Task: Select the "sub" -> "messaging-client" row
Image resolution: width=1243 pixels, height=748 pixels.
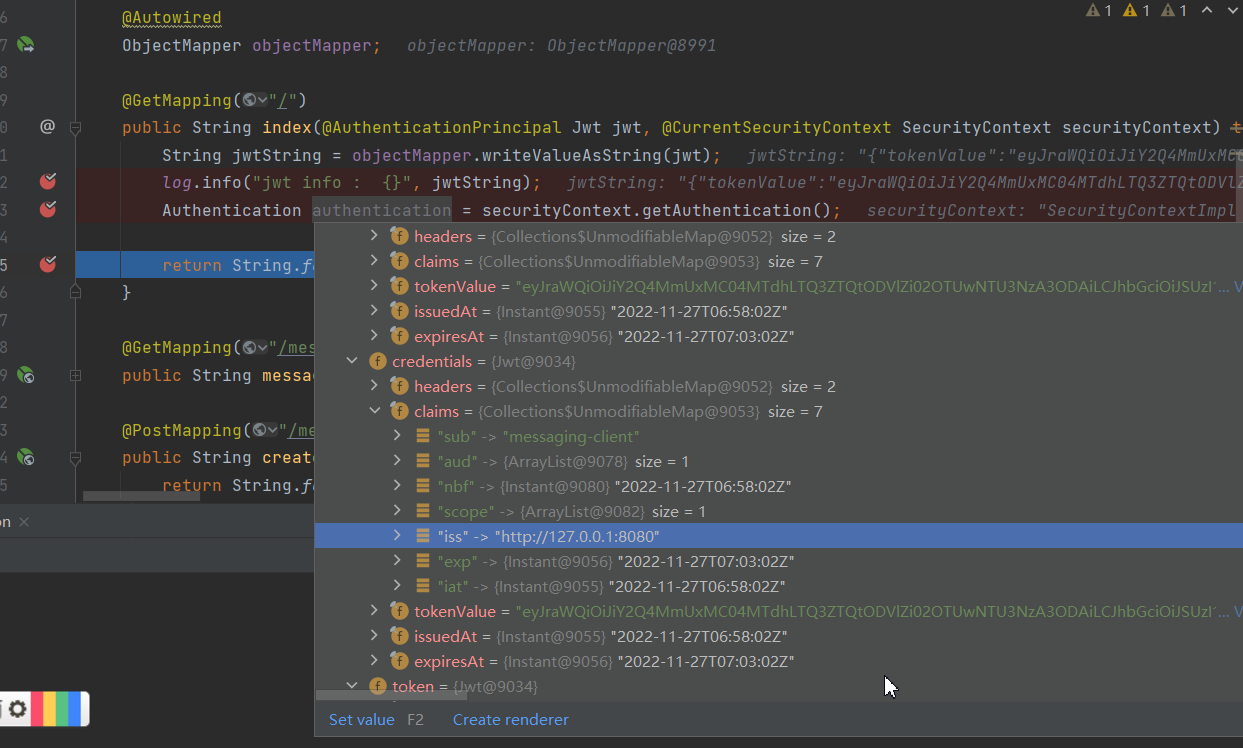Action: point(779,436)
